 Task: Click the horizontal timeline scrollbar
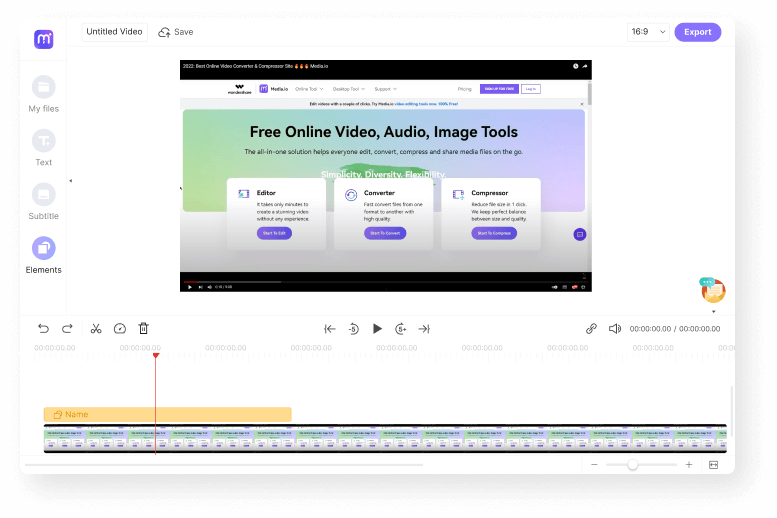coord(224,465)
